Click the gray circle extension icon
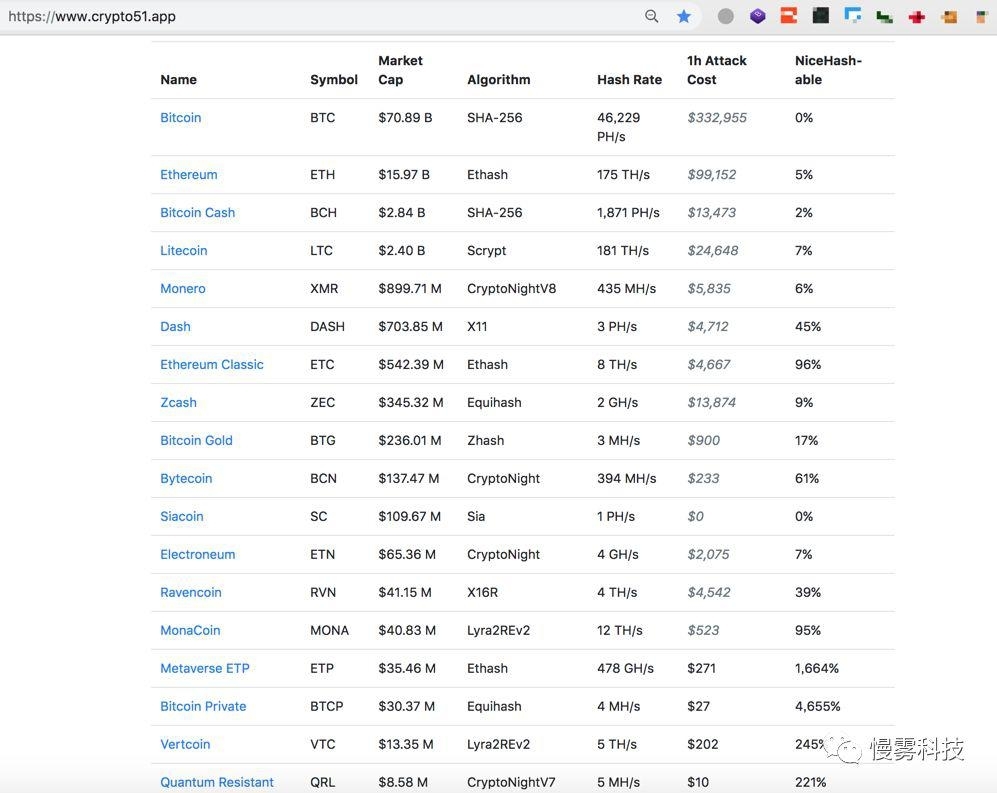This screenshot has width=997, height=793. click(725, 16)
